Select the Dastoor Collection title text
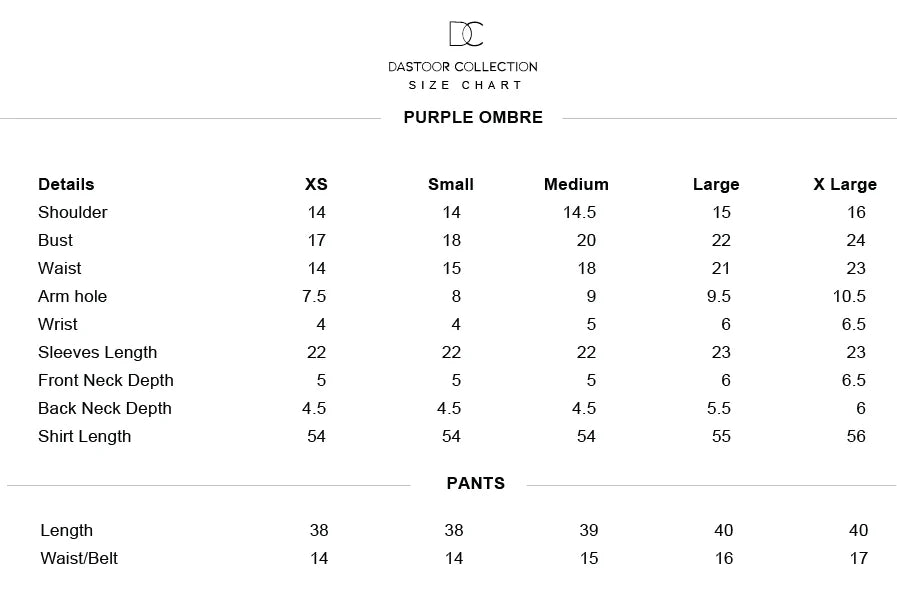The width and height of the screenshot is (897, 602). point(463,67)
